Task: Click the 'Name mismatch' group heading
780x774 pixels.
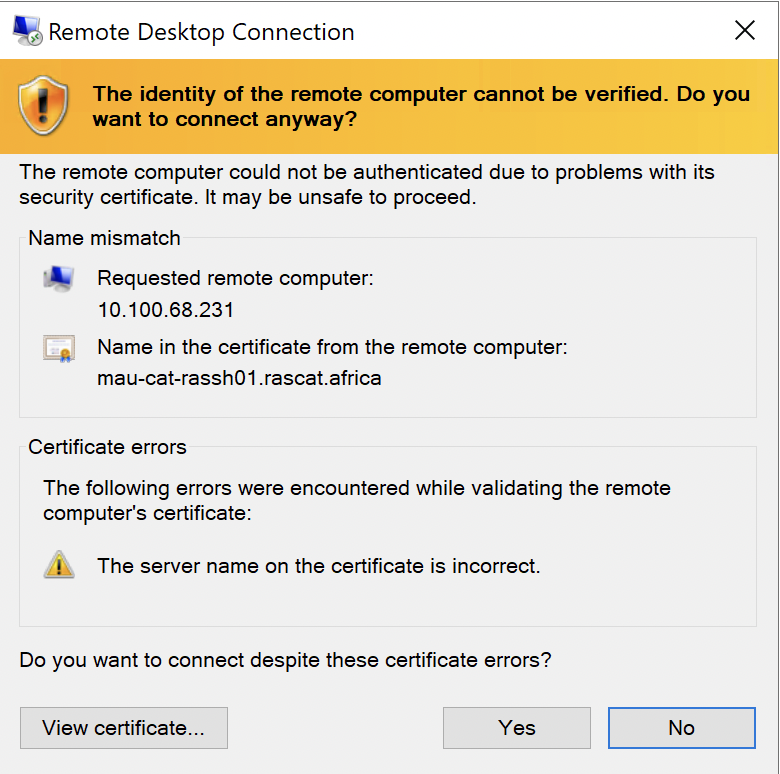Action: (104, 238)
